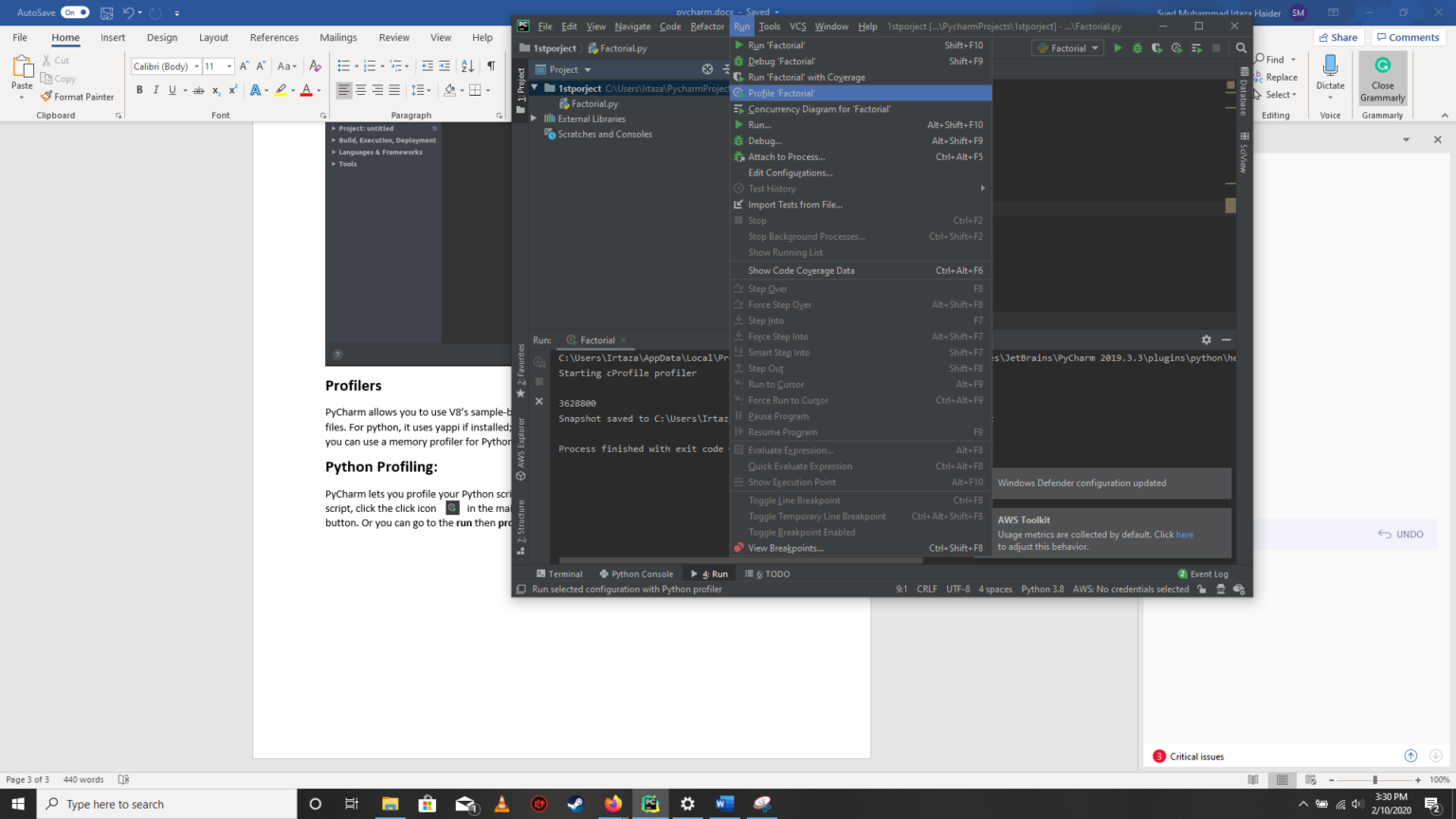Switch to Word Insert ribbon tab

[x=113, y=38]
